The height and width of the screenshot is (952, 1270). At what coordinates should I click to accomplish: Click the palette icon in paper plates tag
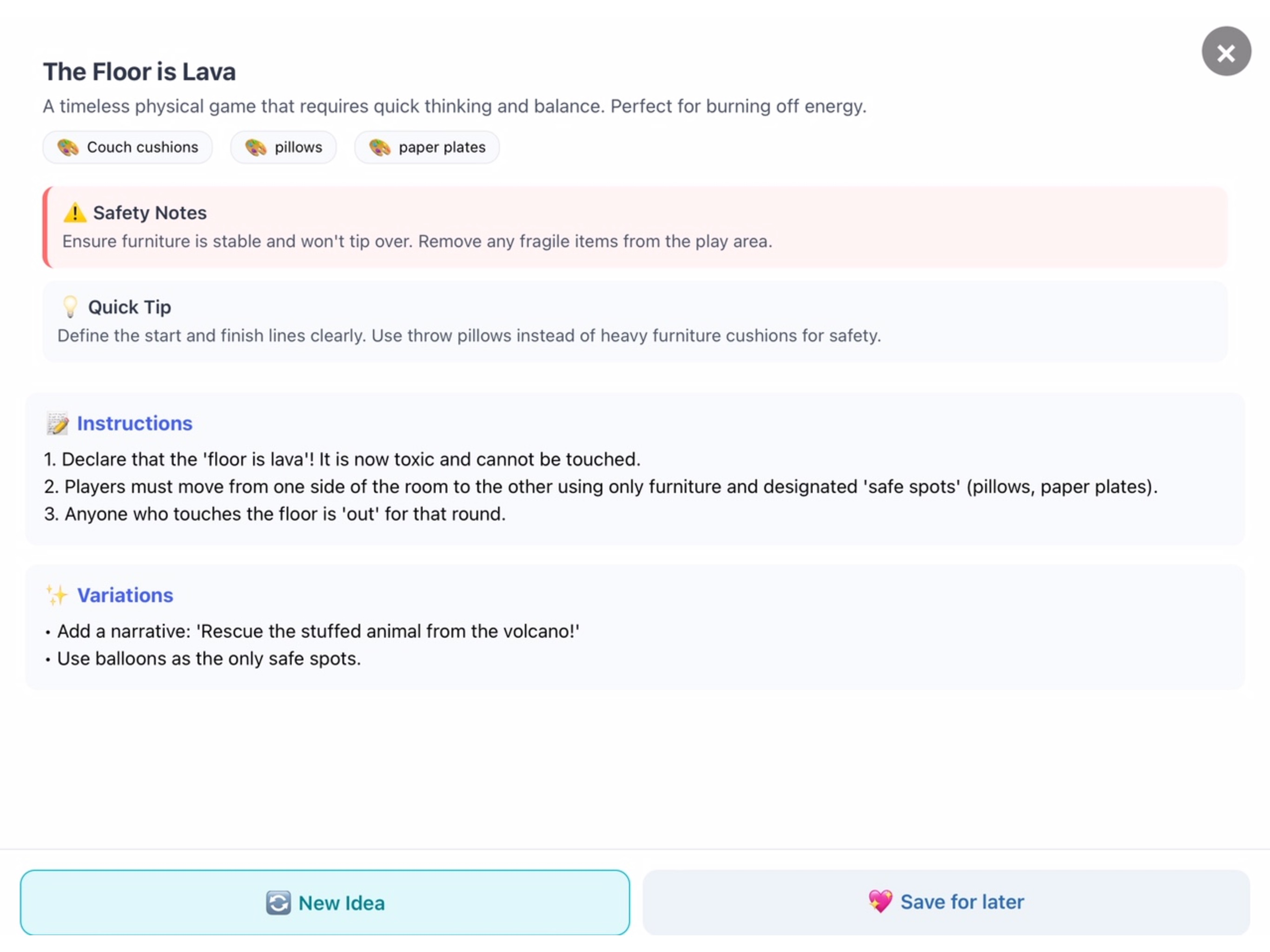click(379, 147)
